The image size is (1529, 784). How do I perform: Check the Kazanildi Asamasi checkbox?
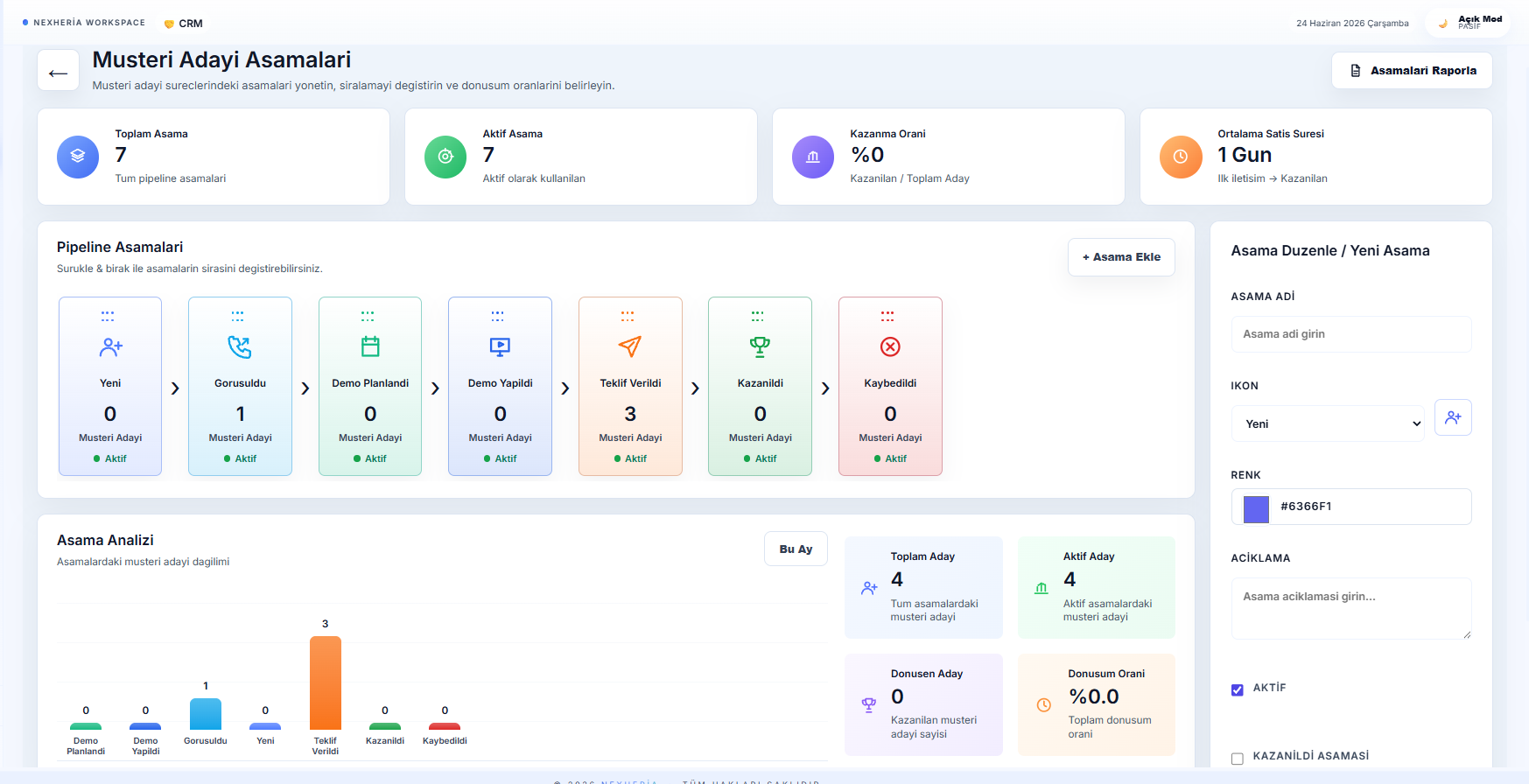coord(1237,759)
